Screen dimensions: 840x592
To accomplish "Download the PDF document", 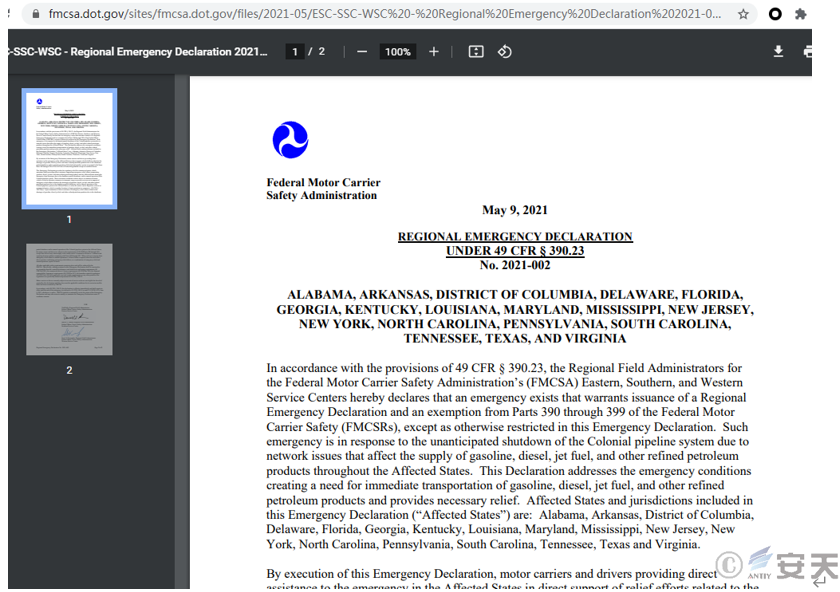I will click(778, 52).
